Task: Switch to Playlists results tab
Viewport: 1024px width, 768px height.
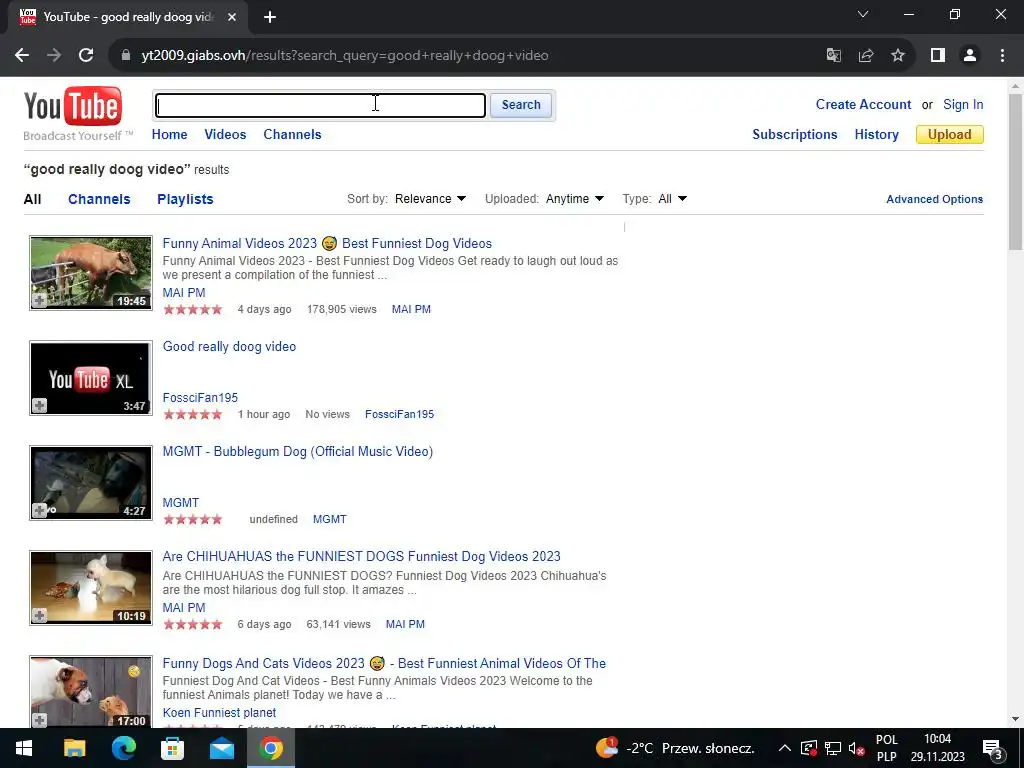Action: [185, 199]
